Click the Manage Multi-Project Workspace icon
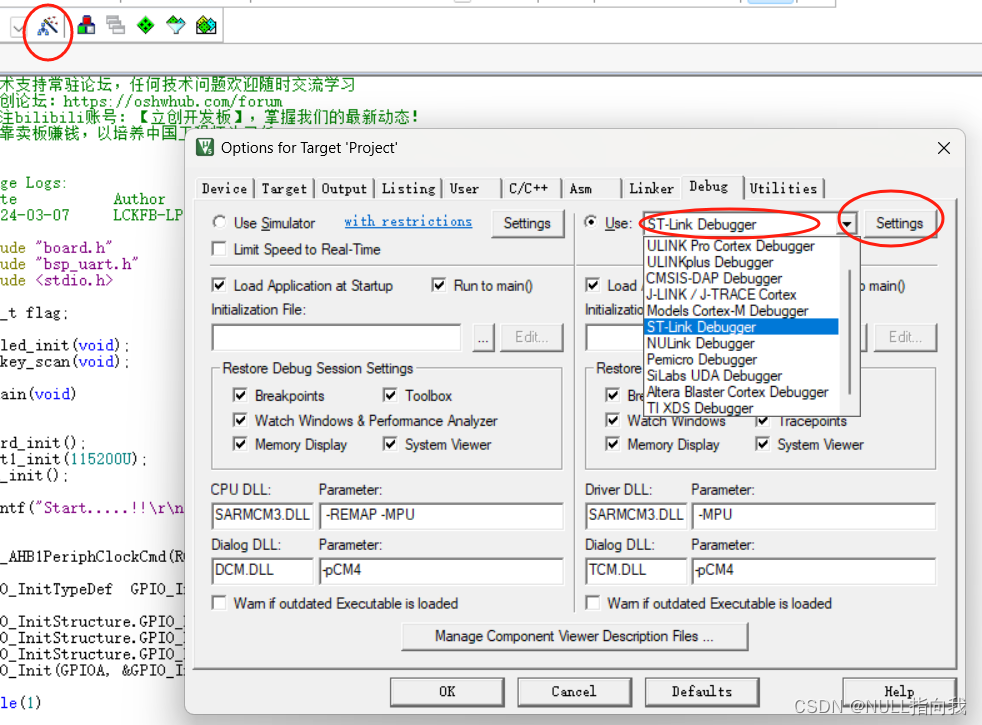Screen dimensions: 982x725 (x=115, y=26)
